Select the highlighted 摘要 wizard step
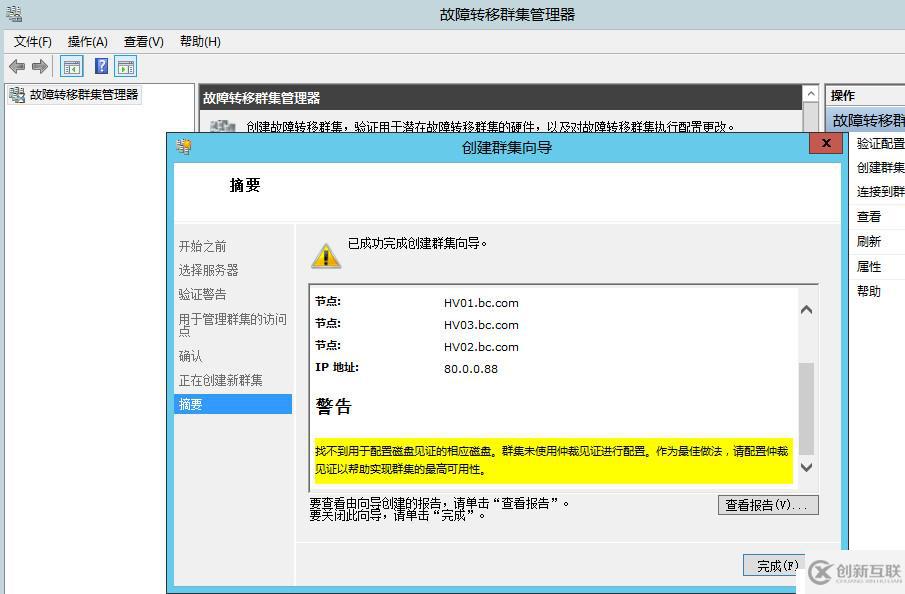The width and height of the screenshot is (905, 594). tap(233, 404)
